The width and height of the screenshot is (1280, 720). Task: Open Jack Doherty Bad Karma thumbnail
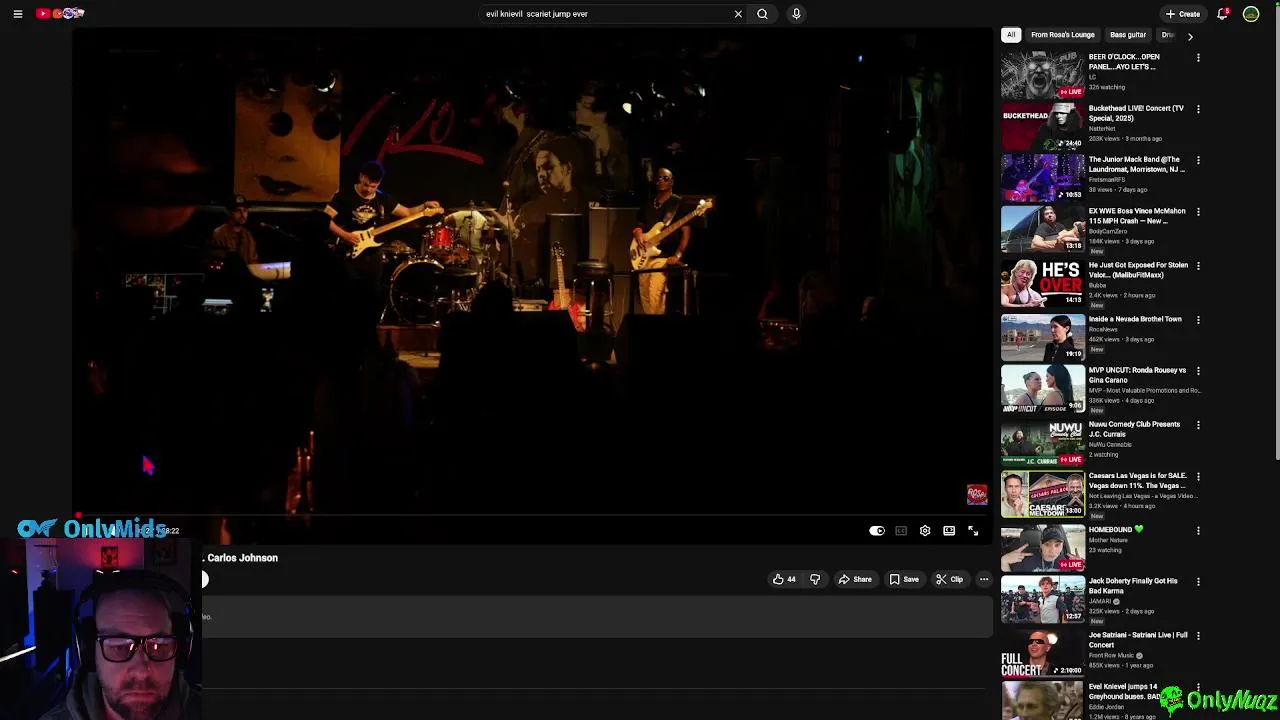[1043, 599]
